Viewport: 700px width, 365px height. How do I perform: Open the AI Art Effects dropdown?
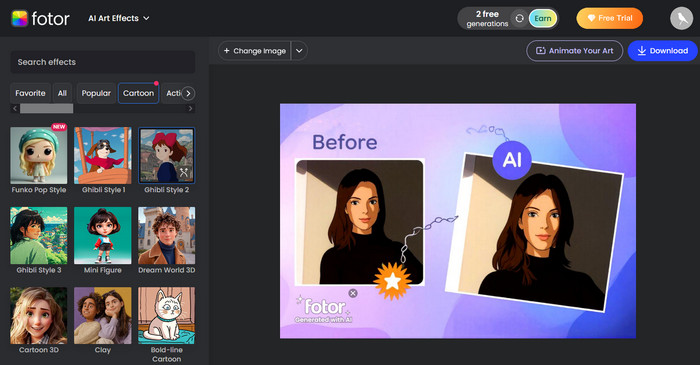point(118,18)
